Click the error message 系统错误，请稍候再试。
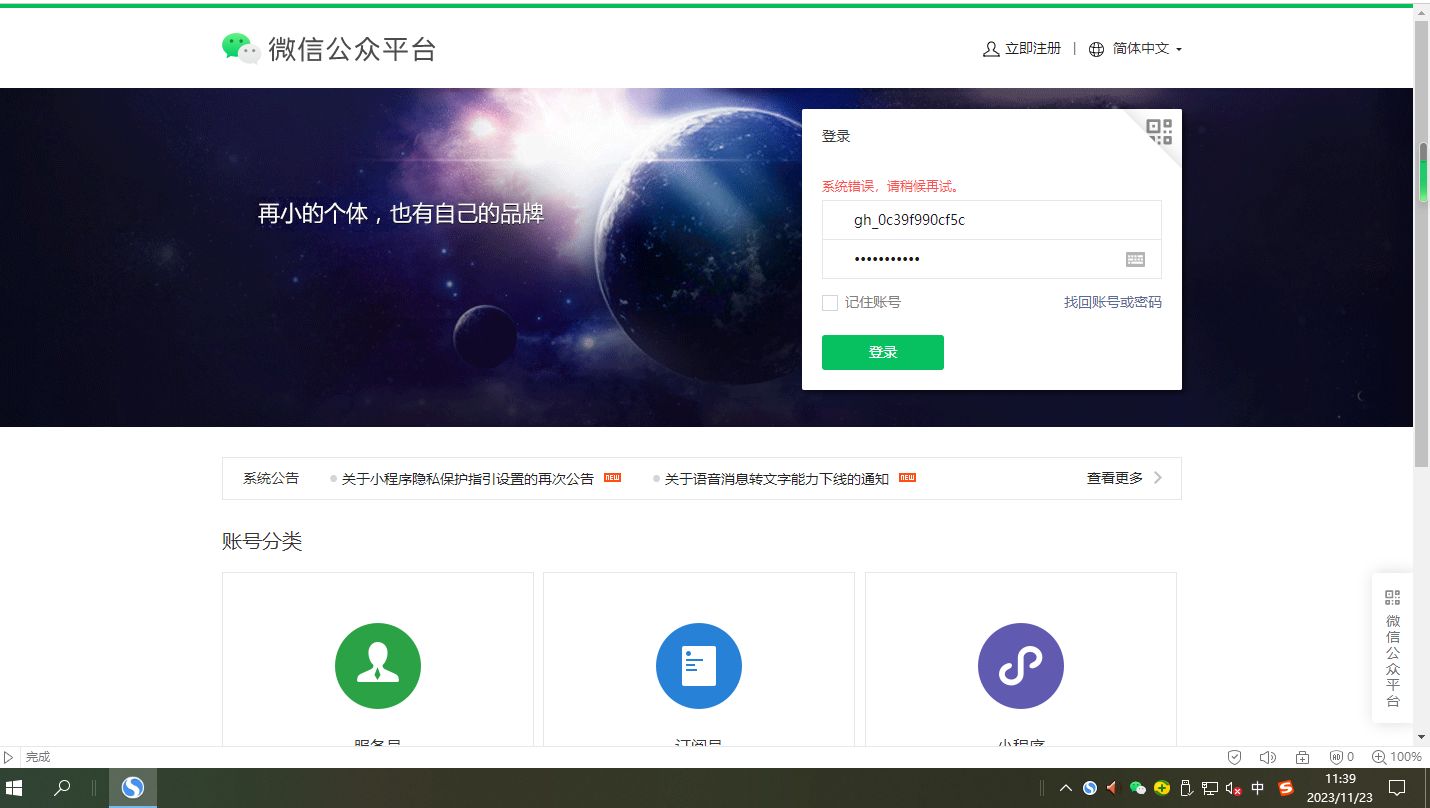This screenshot has height=808, width=1430. pos(892,186)
